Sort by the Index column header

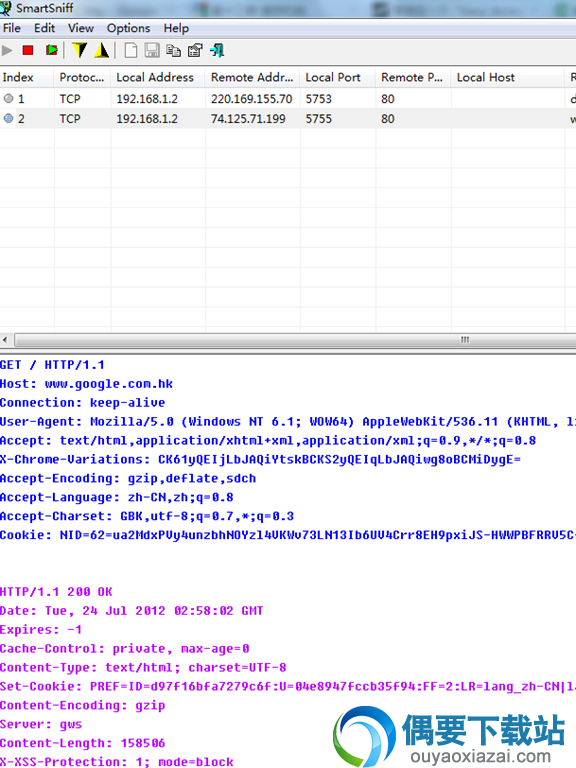click(27, 77)
